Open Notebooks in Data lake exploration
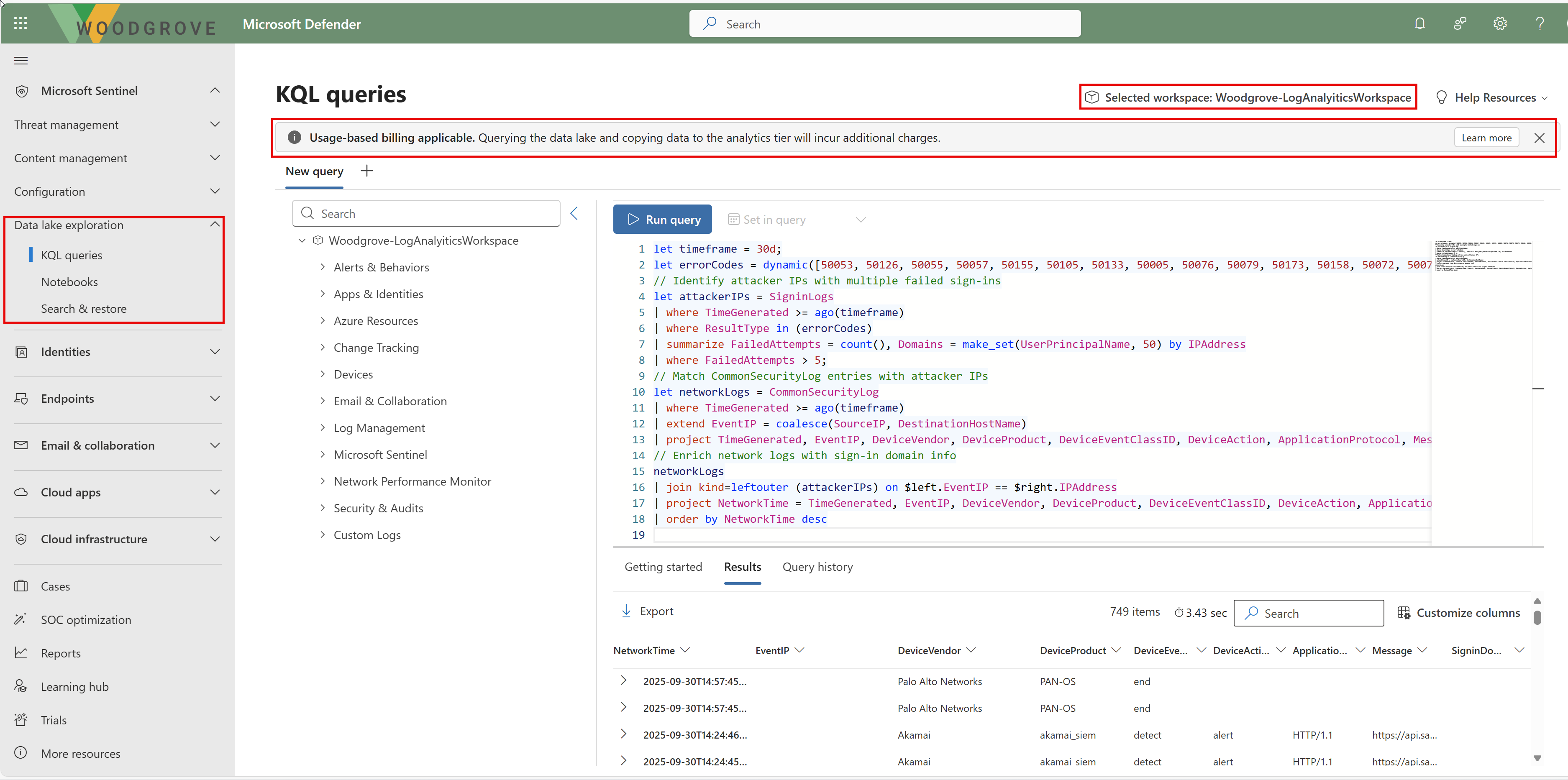 point(69,282)
